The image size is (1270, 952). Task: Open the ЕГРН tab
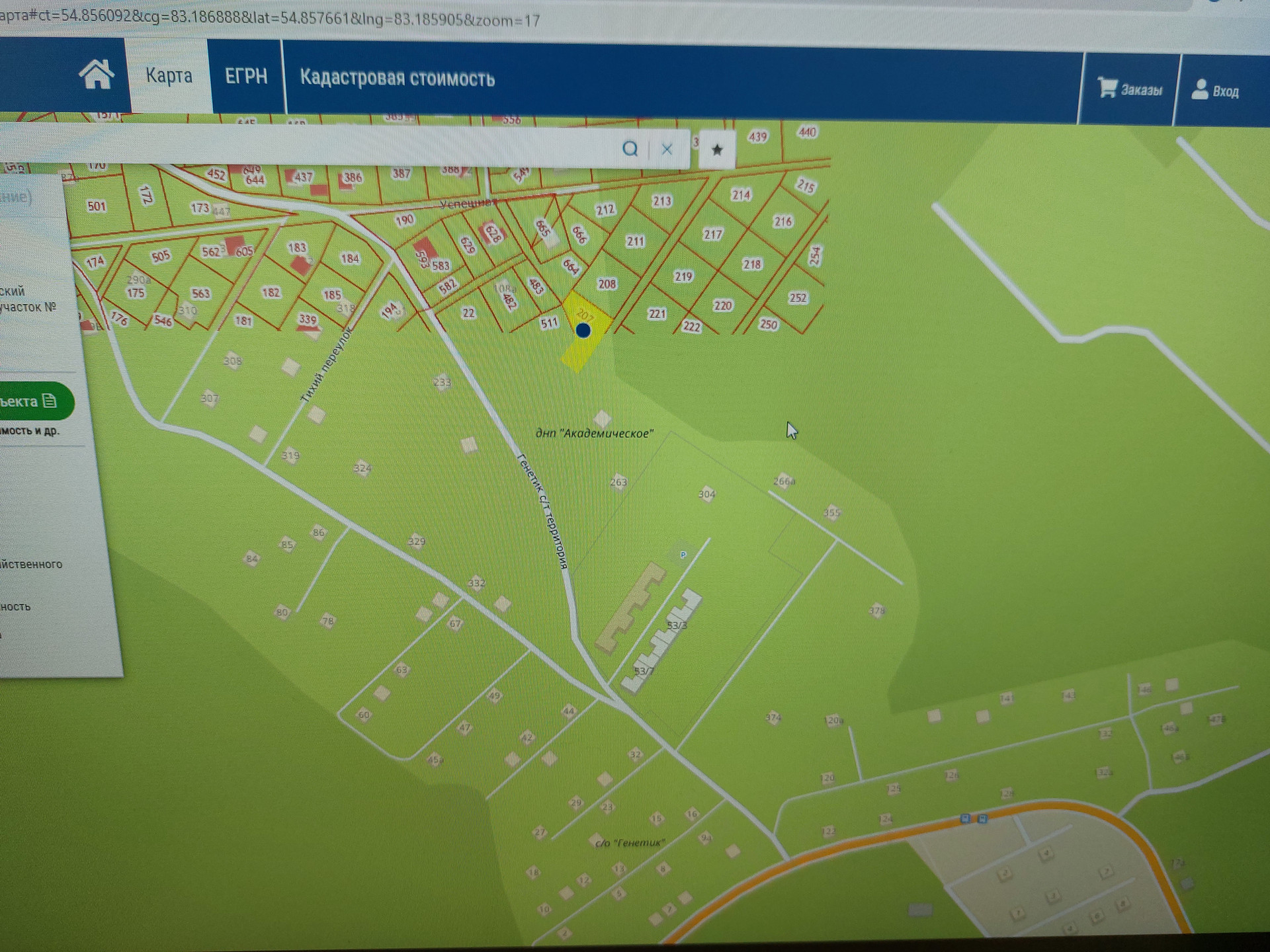point(246,77)
